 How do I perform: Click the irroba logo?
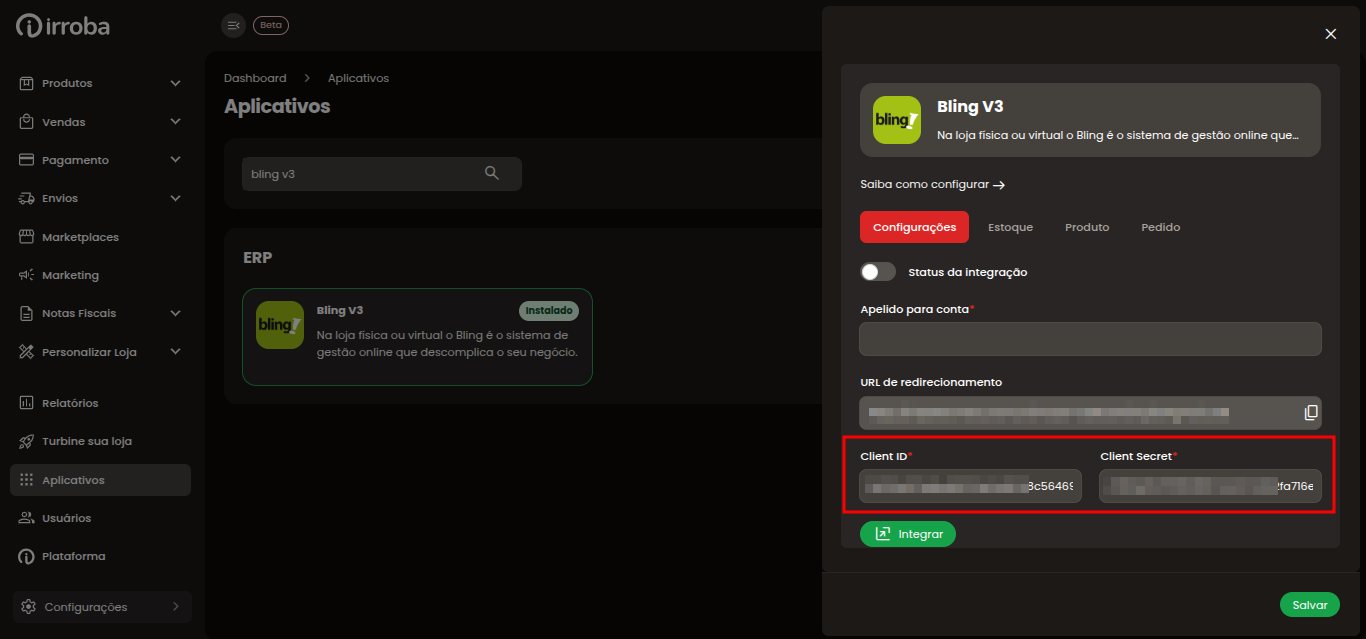pos(63,26)
